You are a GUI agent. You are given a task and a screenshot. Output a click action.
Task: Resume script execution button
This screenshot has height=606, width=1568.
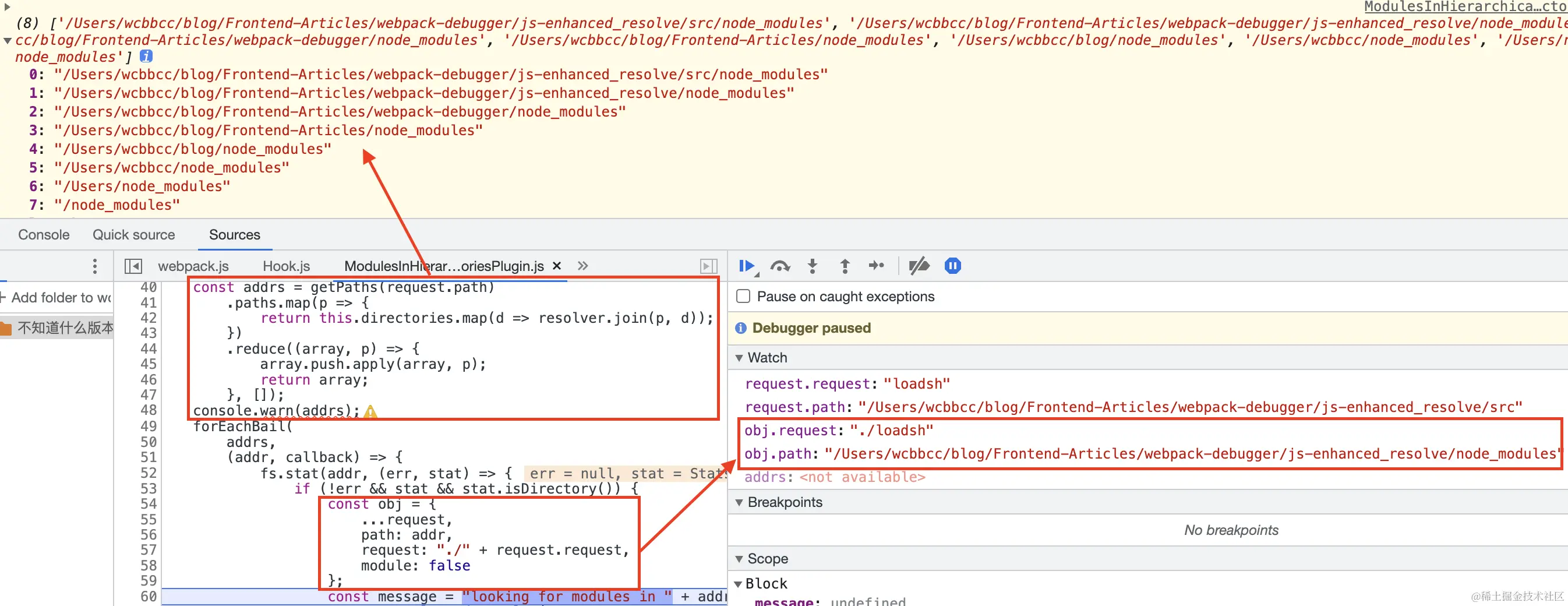(x=746, y=266)
